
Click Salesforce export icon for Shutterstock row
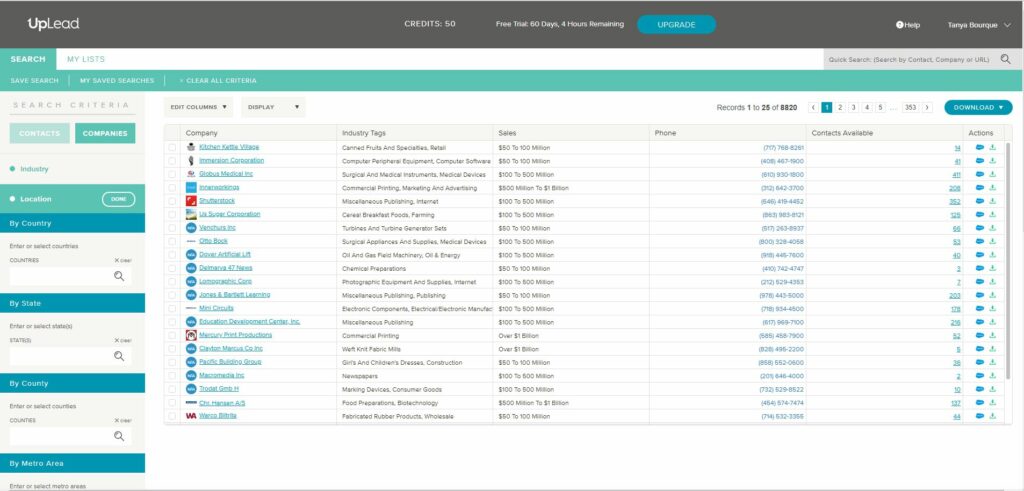(980, 201)
